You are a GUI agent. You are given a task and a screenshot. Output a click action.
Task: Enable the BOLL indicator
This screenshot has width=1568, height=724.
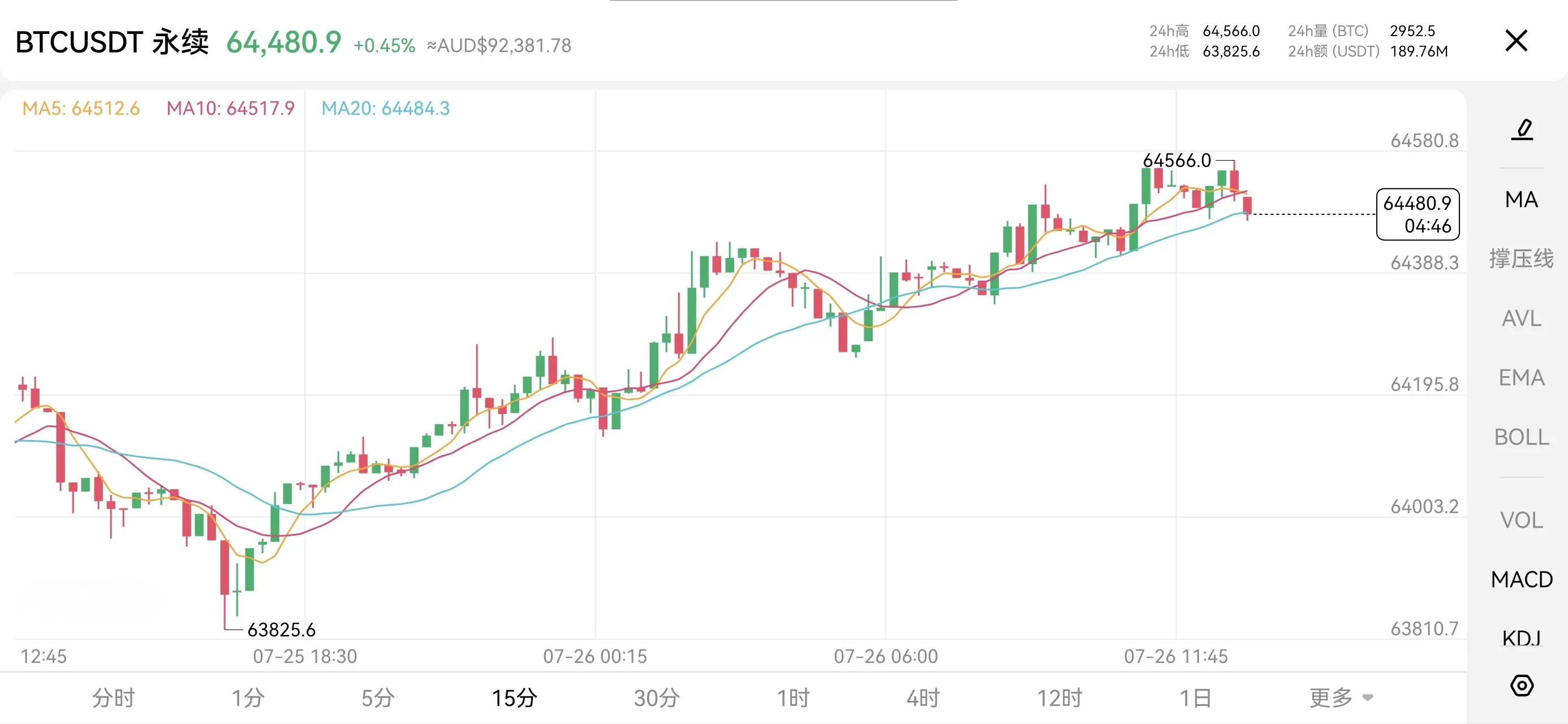[x=1521, y=437]
